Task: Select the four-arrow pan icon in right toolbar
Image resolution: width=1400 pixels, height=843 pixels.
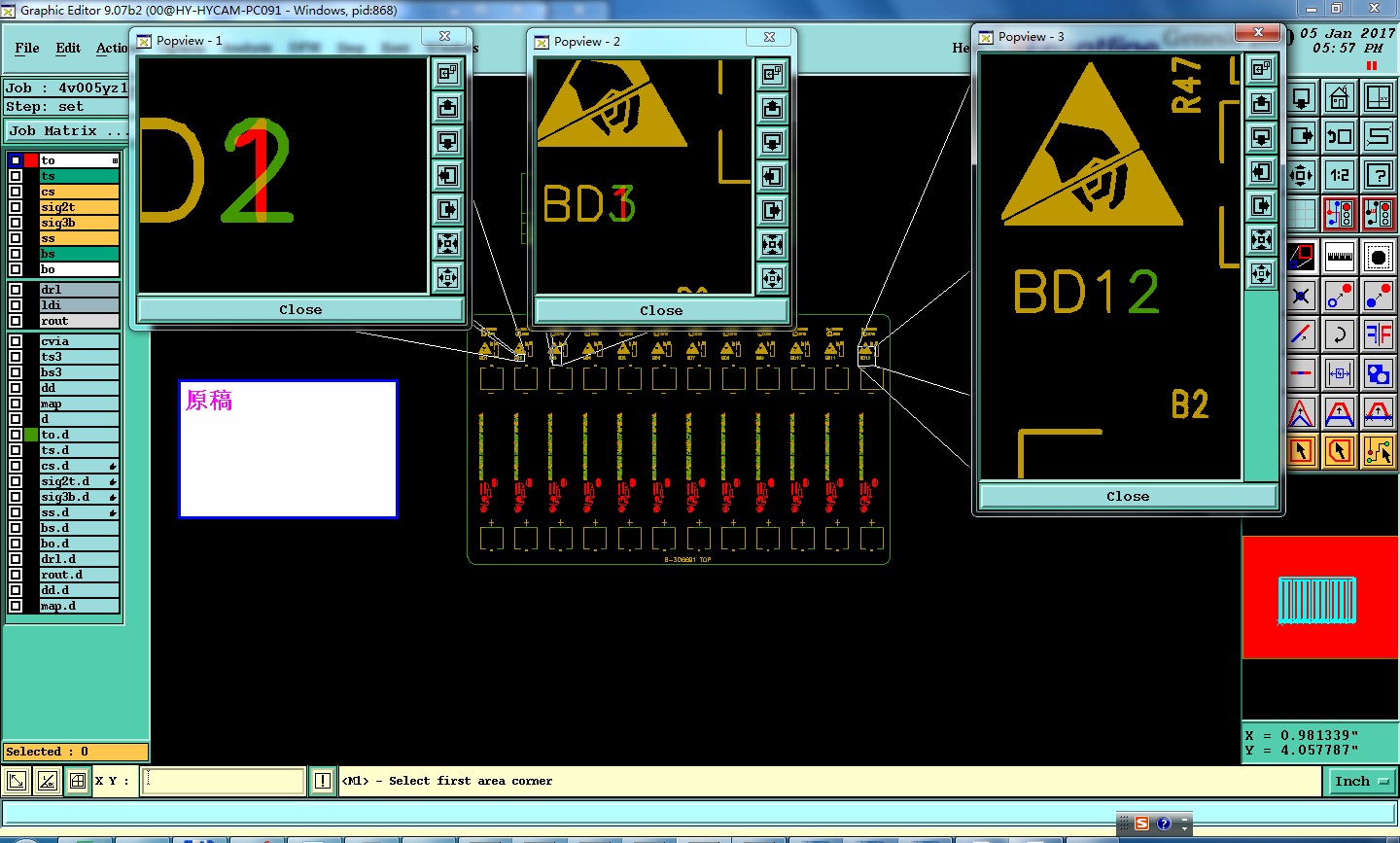Action: [1302, 175]
